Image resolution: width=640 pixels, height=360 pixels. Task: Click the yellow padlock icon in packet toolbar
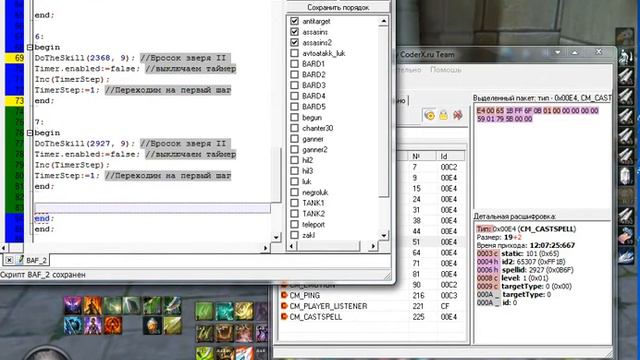pyautogui.click(x=443, y=116)
